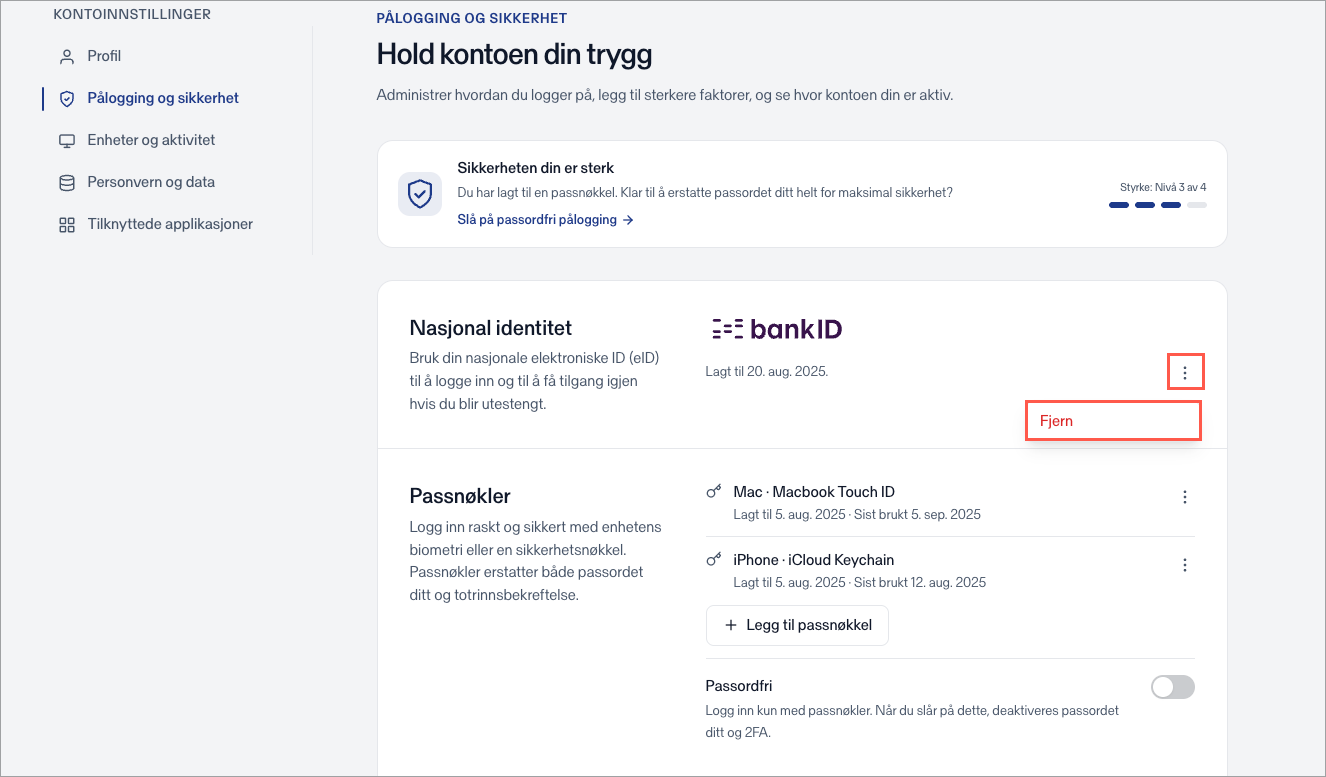Open options menu for iPhone iCloud Keychain
The image size is (1326, 777).
1185,565
